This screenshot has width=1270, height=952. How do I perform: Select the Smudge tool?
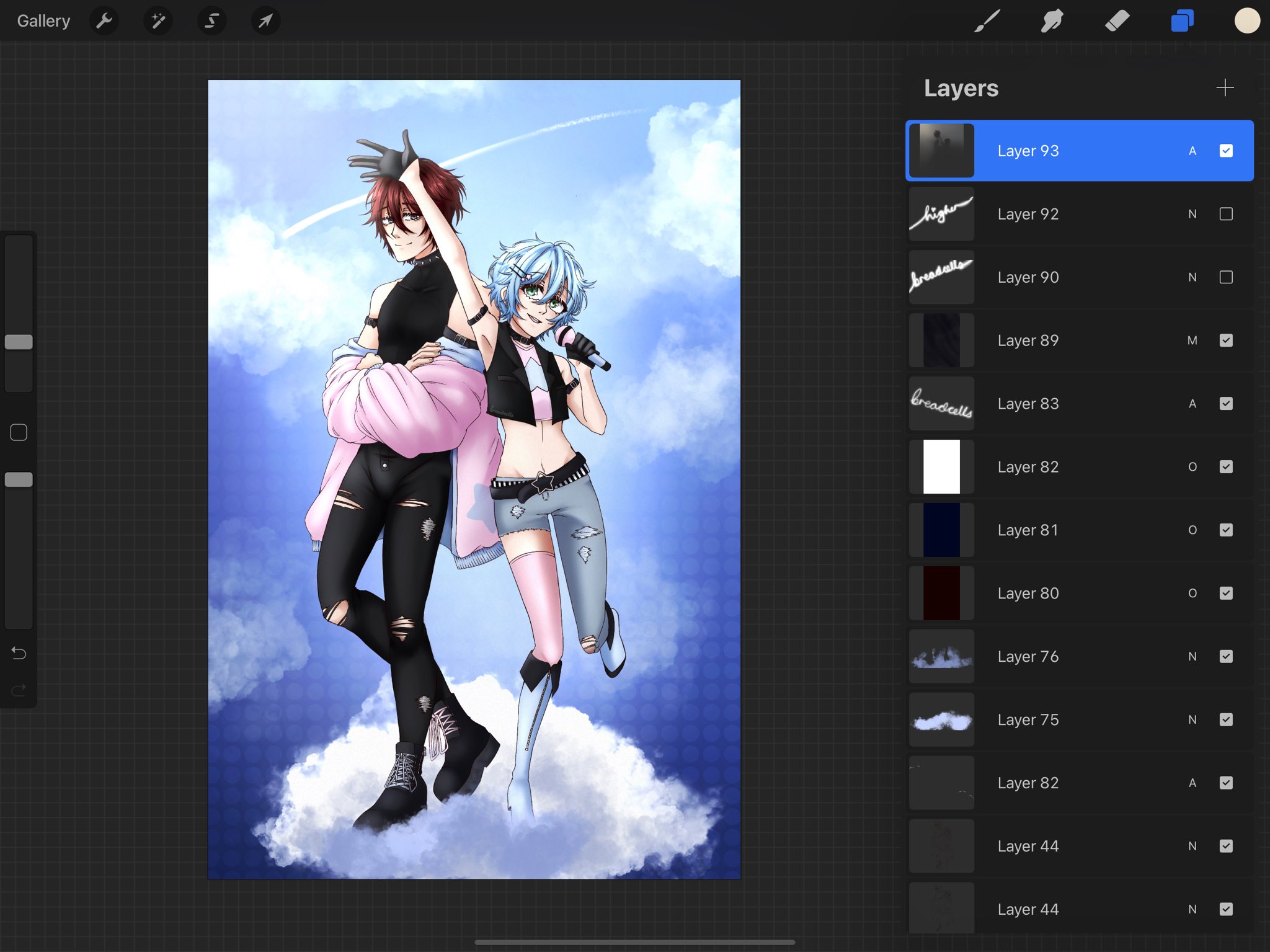pos(1052,21)
